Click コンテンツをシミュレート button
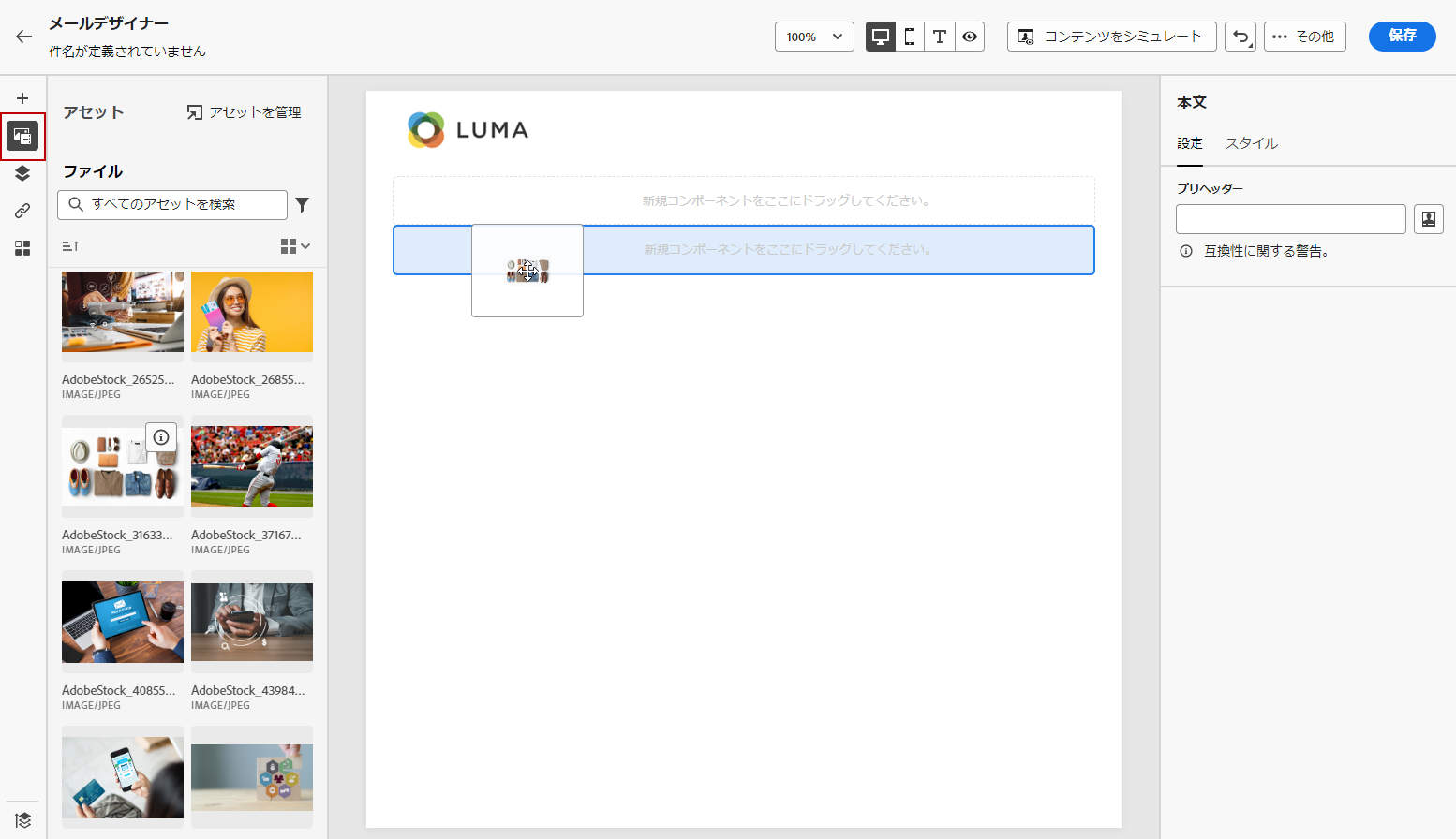Viewport: 1456px width, 839px height. click(1111, 37)
